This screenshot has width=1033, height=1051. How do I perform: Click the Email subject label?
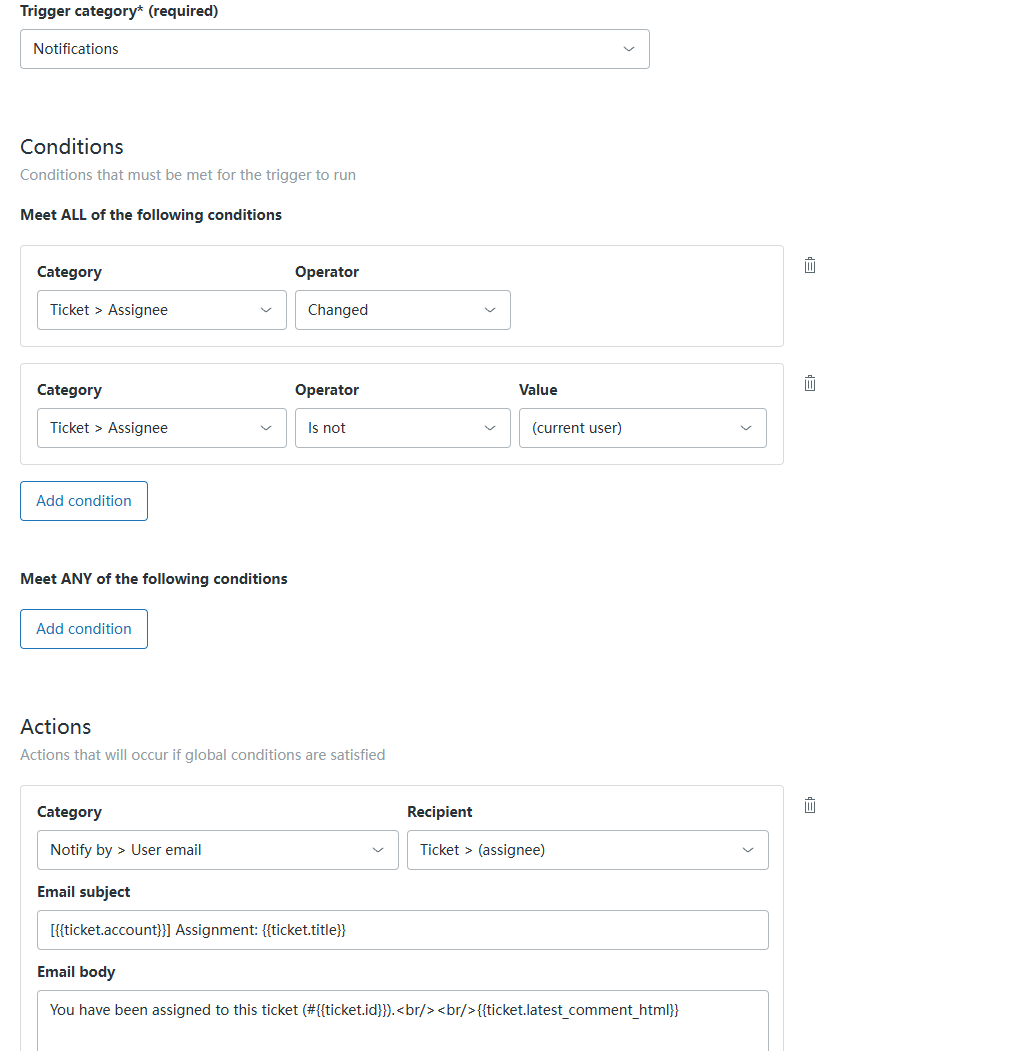click(x=84, y=892)
